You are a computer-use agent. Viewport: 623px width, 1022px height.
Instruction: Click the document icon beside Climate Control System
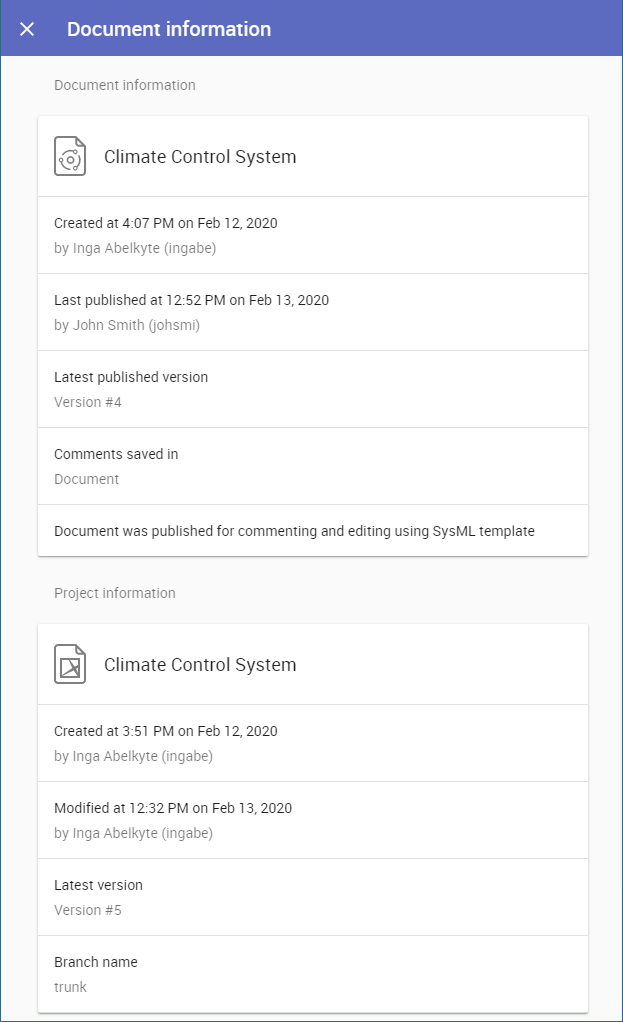pyautogui.click(x=70, y=157)
